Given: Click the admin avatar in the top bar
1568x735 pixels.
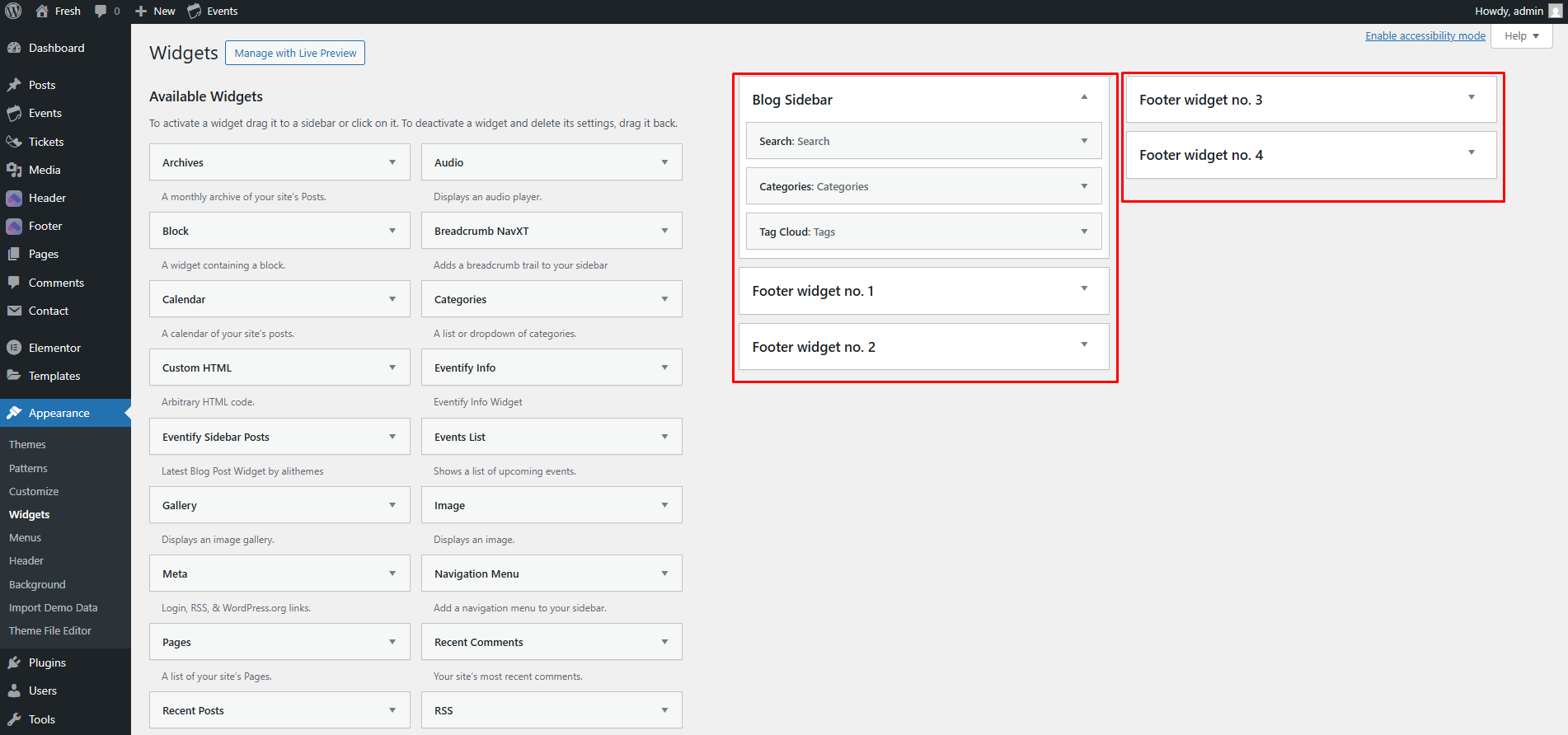Looking at the screenshot, I should tap(1556, 11).
